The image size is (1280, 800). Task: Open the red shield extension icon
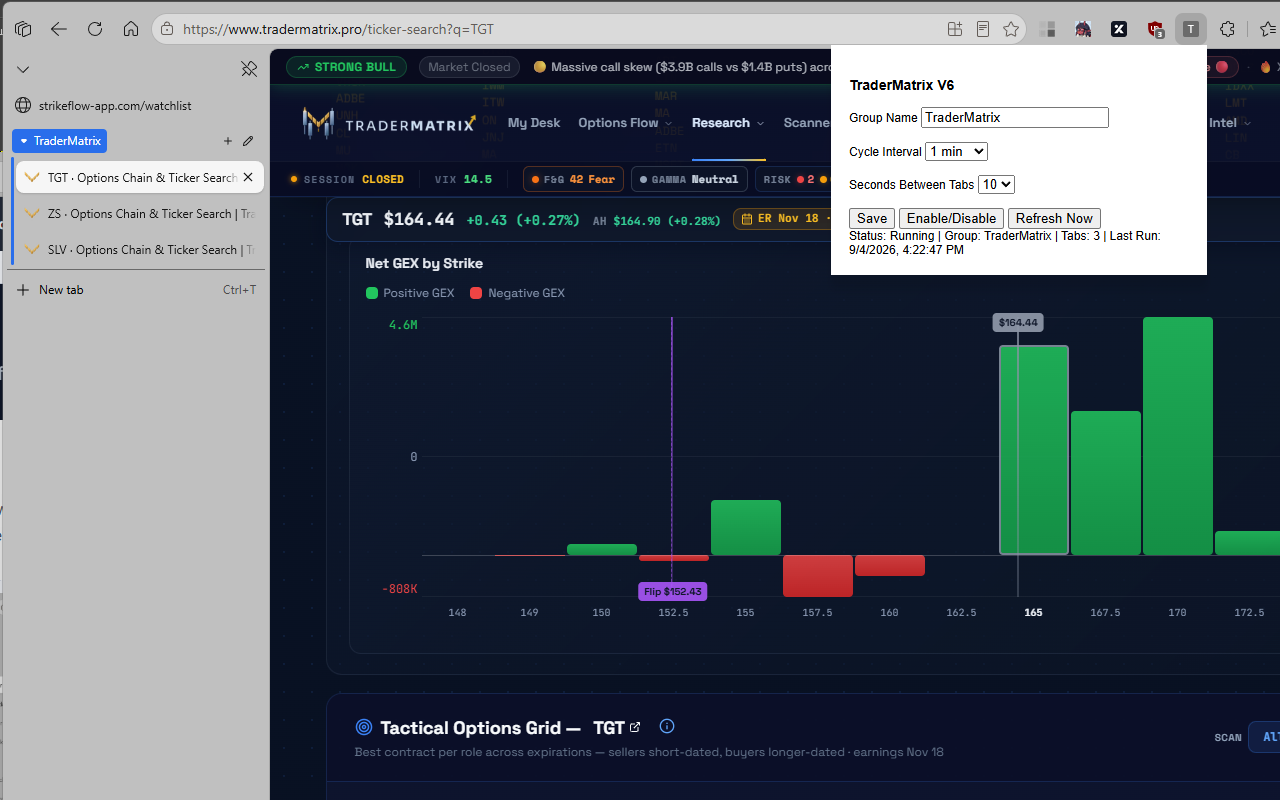tap(1155, 29)
